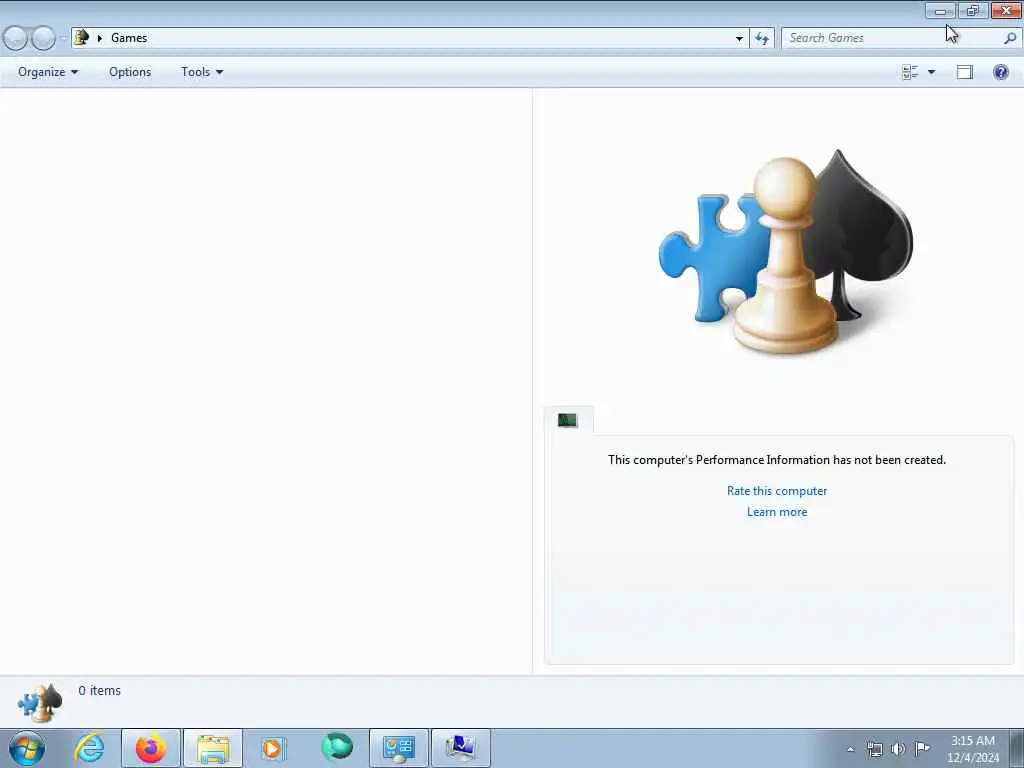Click the '0 items' status text

99,690
